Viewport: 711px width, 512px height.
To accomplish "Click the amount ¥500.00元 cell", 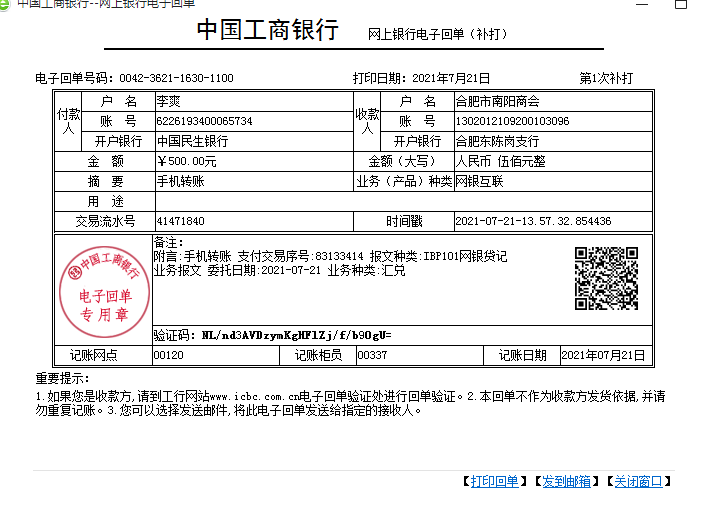I will coord(187,161).
